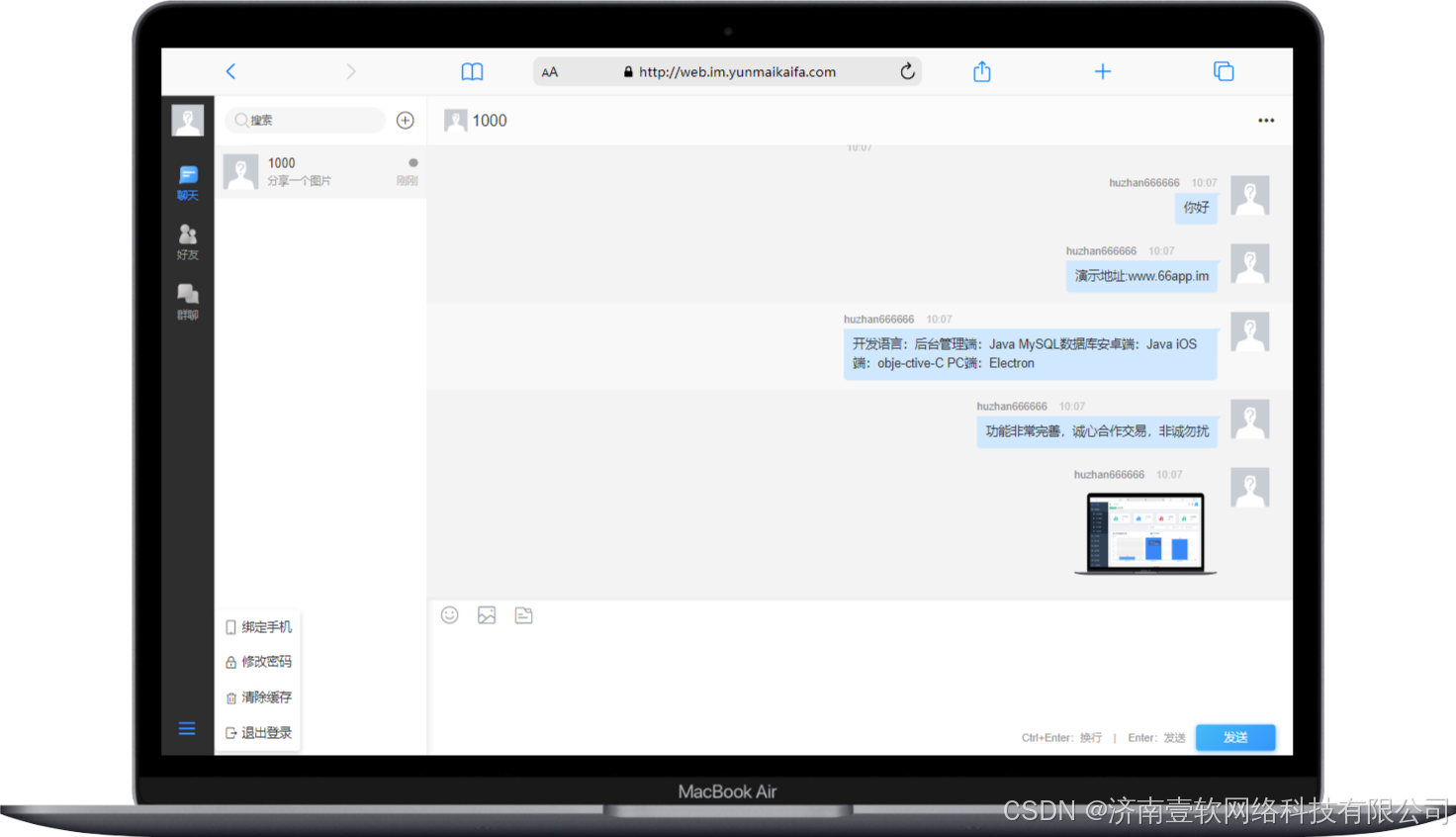This screenshot has width=1456, height=837.
Task: Switch to the 群聊 group chat tab
Action: [x=188, y=302]
